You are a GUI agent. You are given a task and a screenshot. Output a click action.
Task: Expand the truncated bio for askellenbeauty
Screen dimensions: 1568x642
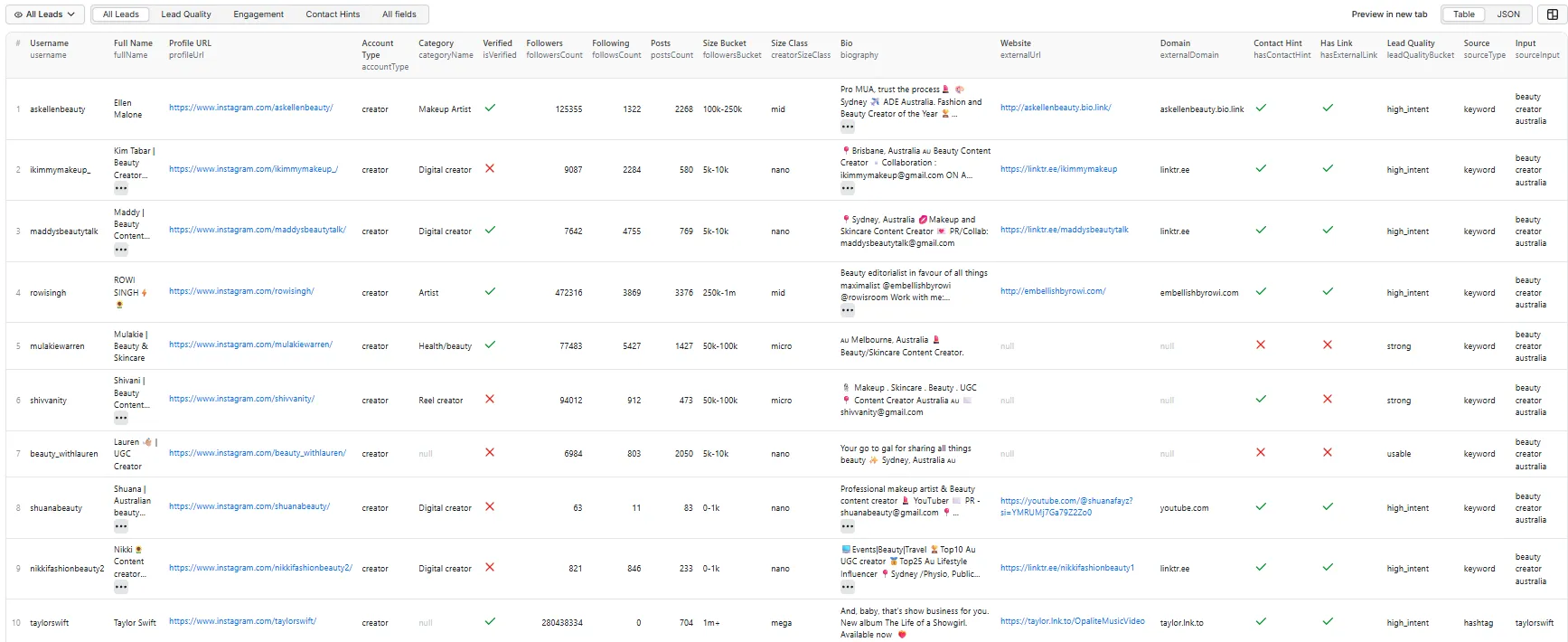[x=848, y=127]
